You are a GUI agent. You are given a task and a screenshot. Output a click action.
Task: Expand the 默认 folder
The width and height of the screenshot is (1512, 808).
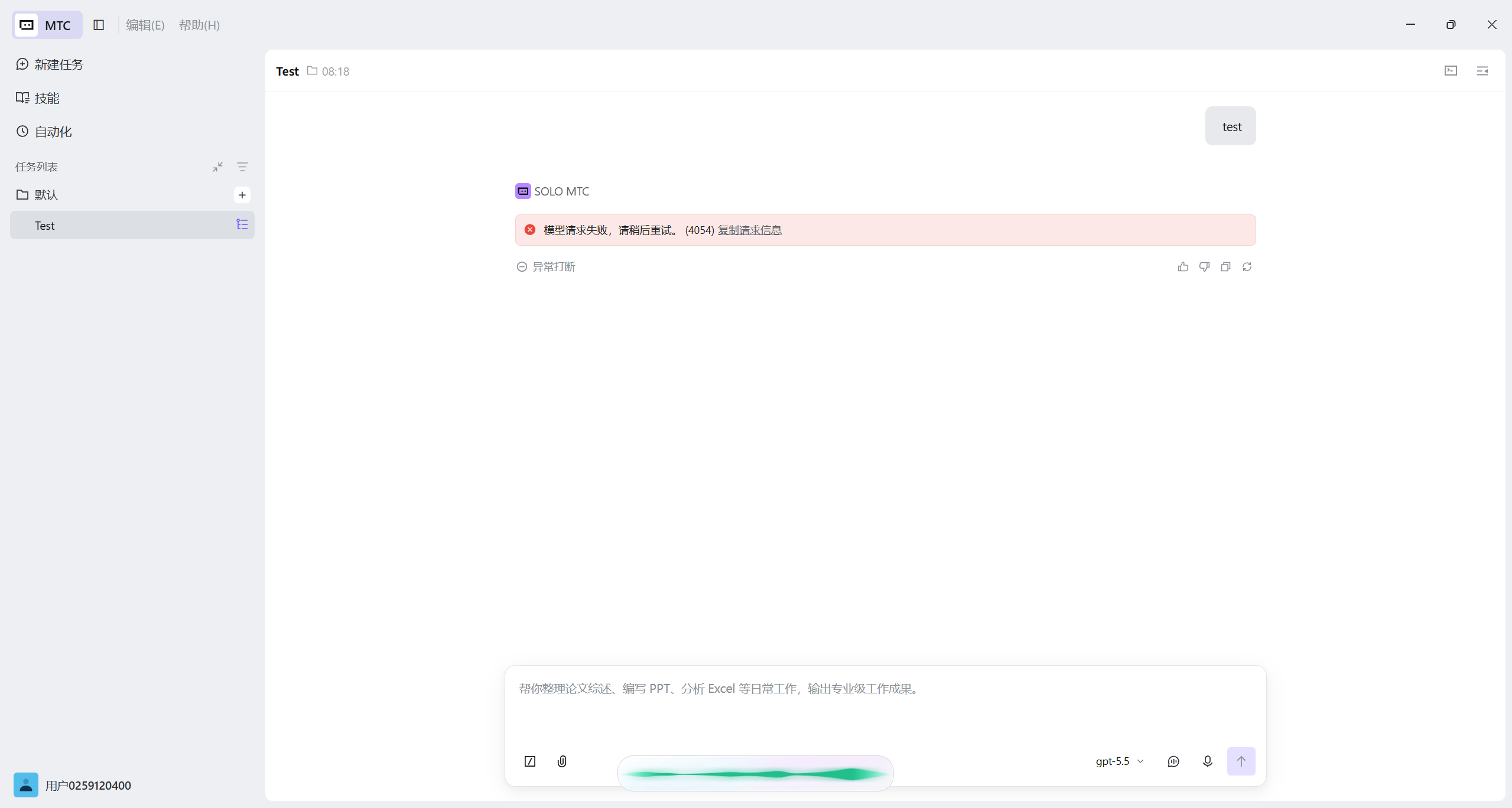click(x=37, y=195)
